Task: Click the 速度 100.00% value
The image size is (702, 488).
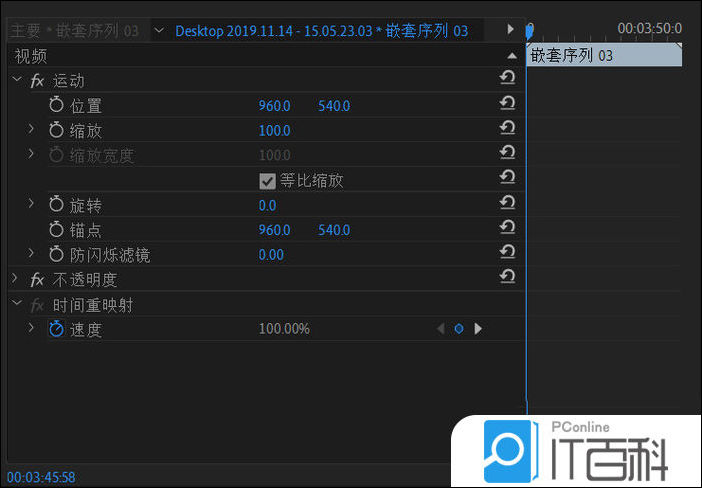Action: (284, 329)
